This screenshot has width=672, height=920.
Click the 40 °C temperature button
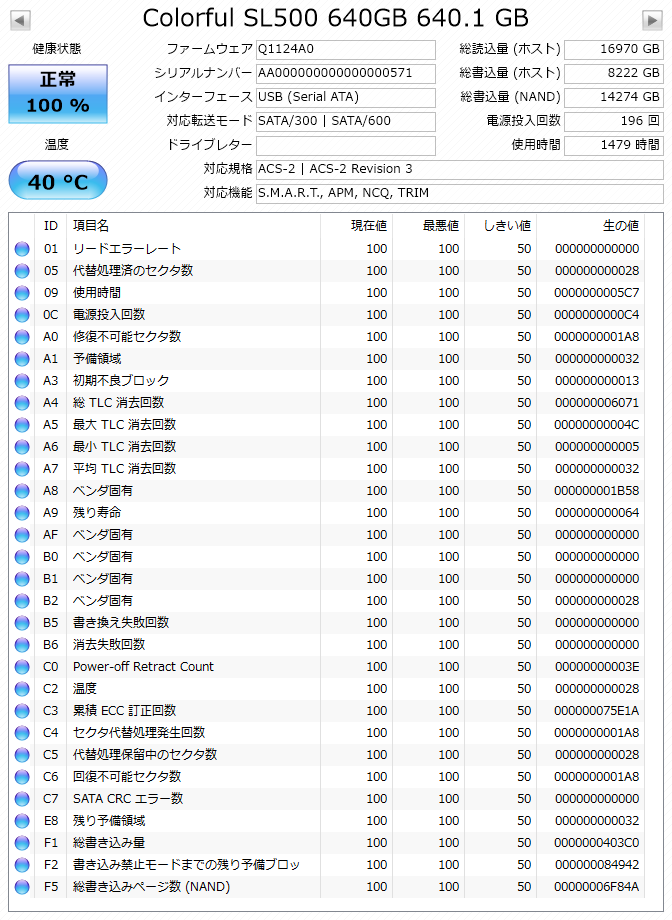click(58, 181)
